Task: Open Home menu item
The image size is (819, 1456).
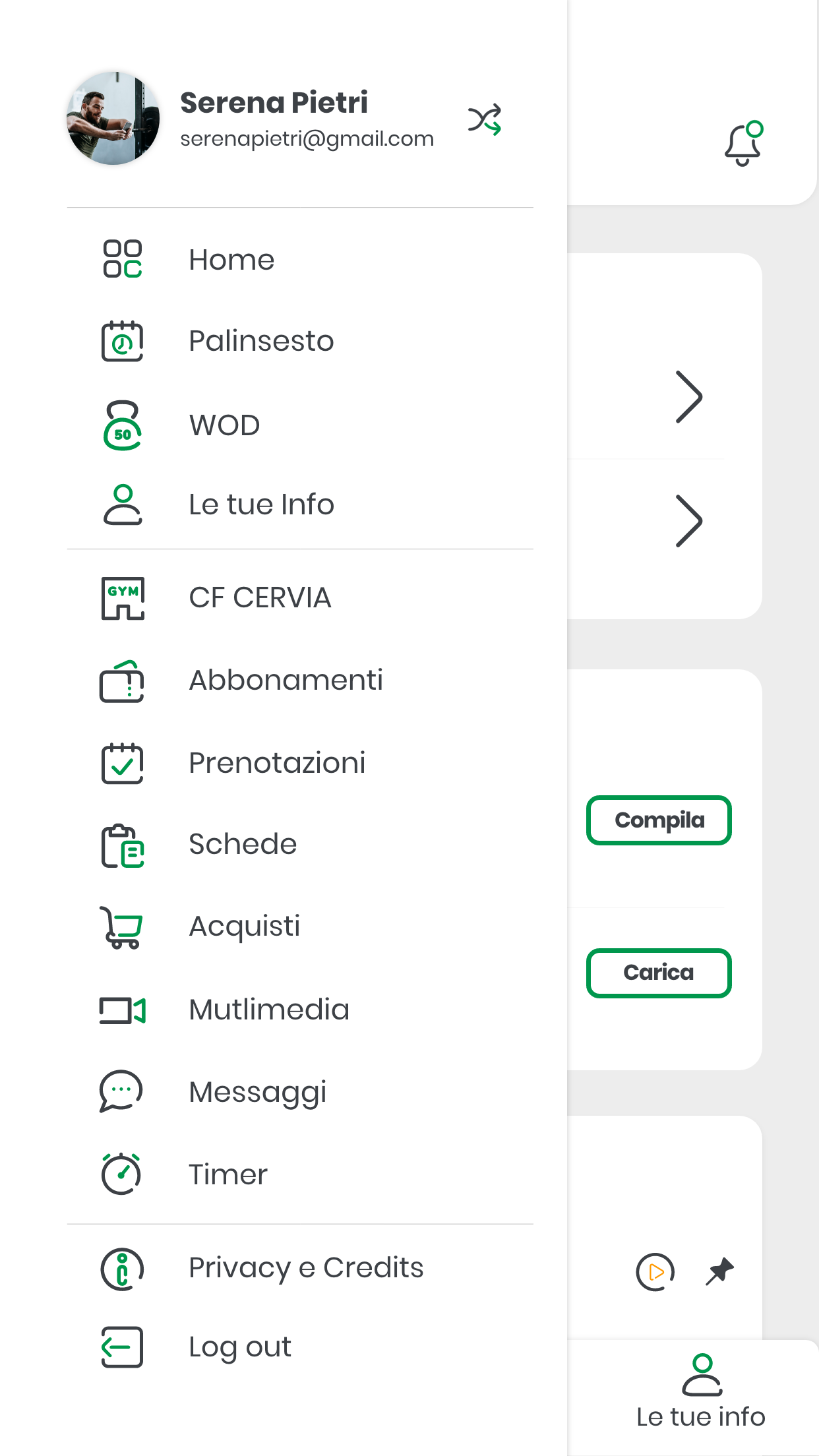Action: [x=231, y=259]
